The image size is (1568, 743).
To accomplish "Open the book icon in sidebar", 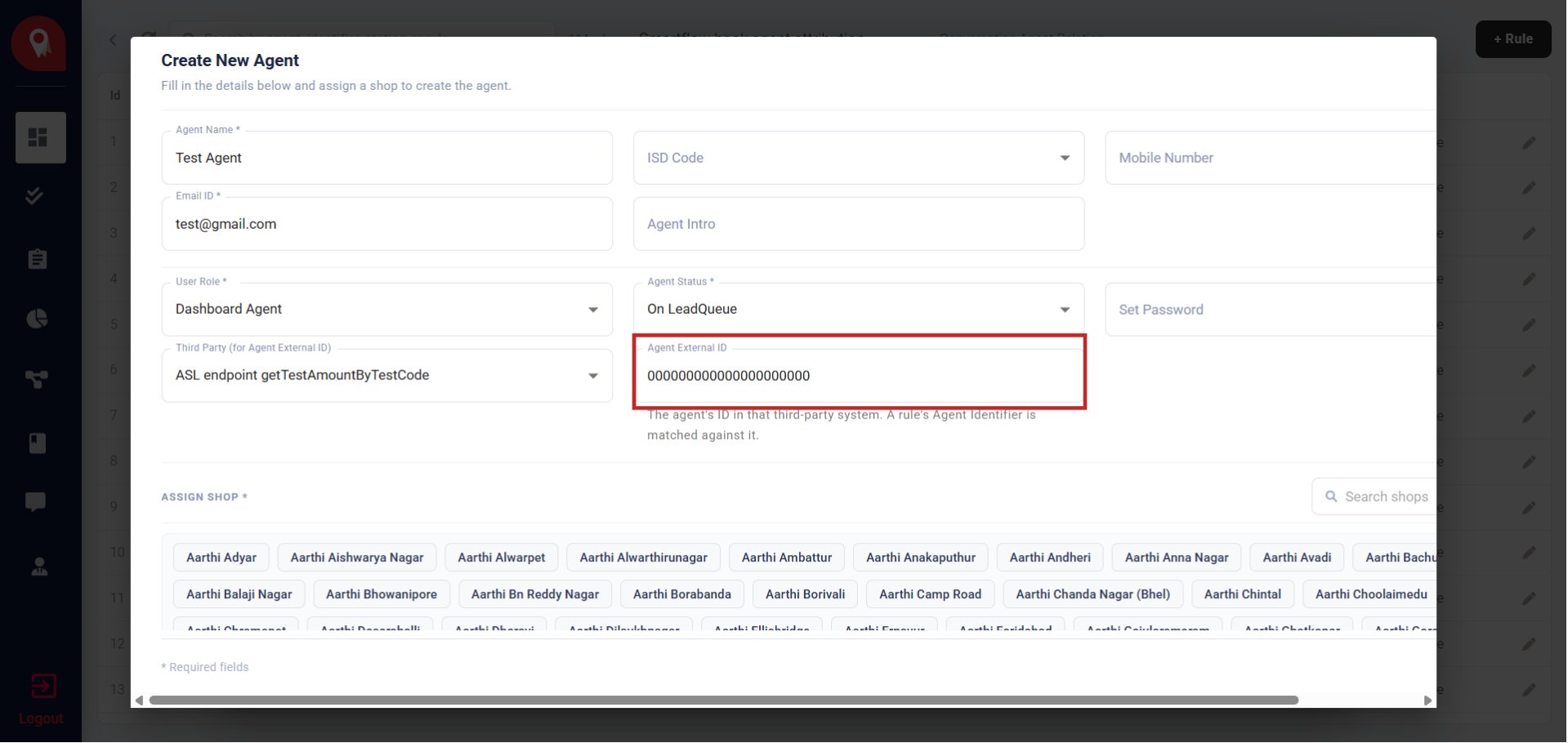I will 38,443.
